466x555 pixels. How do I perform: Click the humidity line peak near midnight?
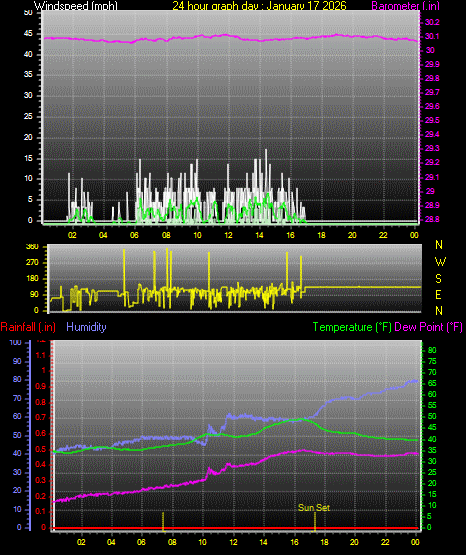[413, 381]
